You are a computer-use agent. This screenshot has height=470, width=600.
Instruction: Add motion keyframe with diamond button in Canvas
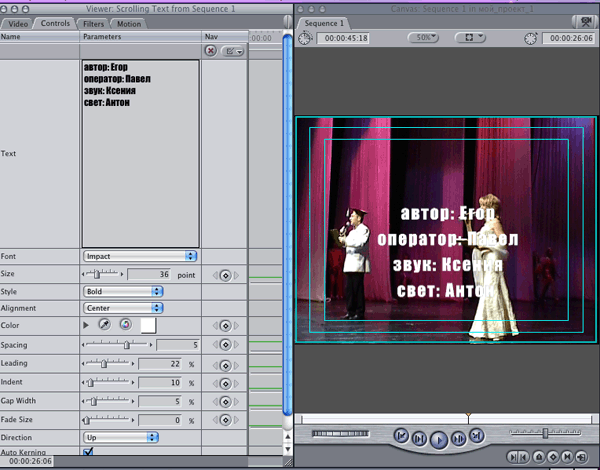(553, 457)
